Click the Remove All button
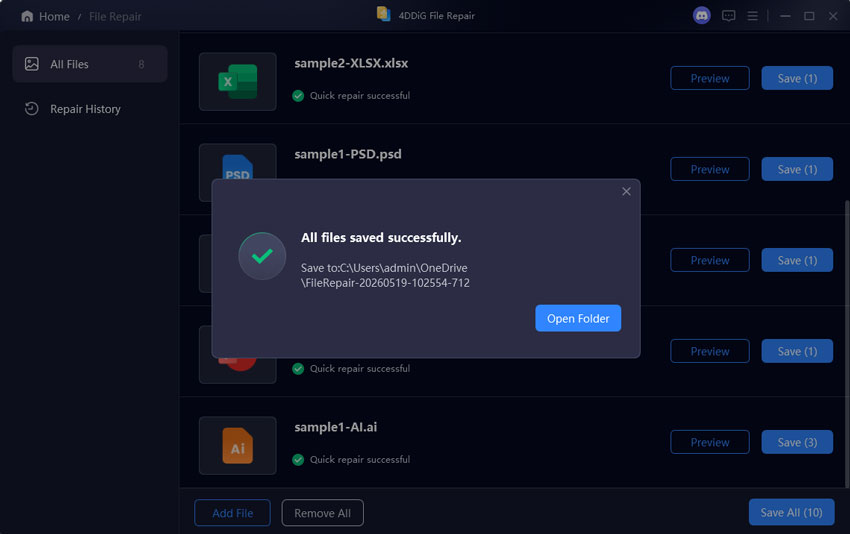The width and height of the screenshot is (850, 534). [x=323, y=513]
